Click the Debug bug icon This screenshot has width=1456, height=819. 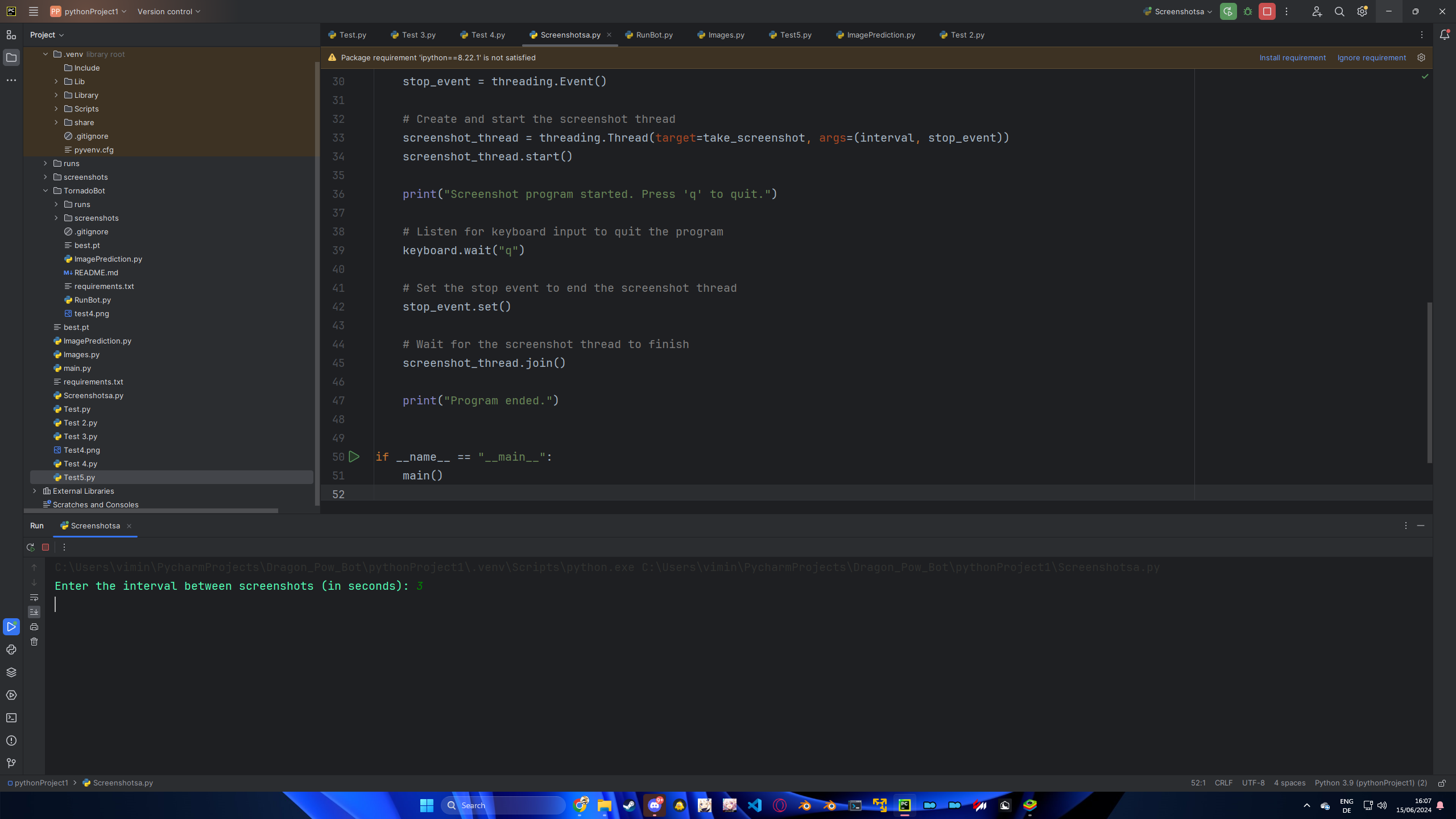[x=1248, y=11]
